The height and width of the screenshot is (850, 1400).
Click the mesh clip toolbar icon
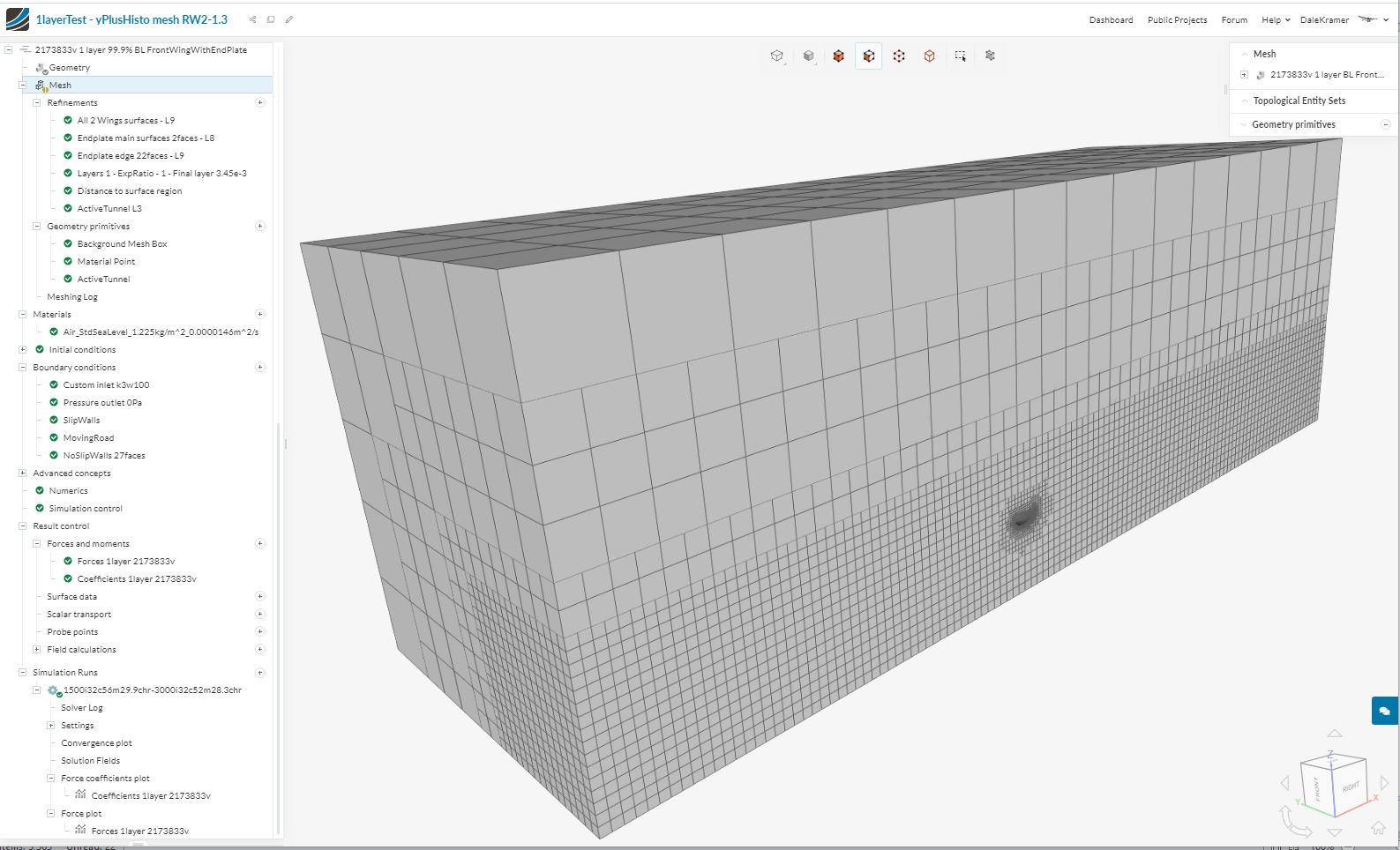point(990,56)
